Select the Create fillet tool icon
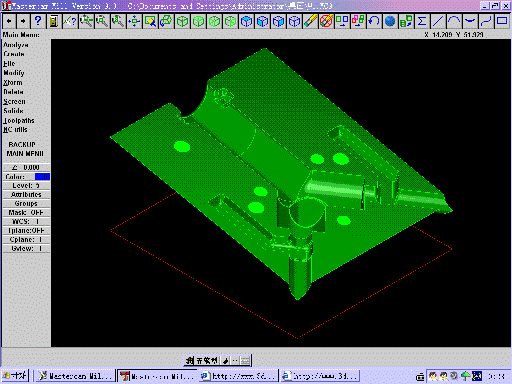Screen dimensions: 512x384 pyautogui.click(x=470, y=21)
